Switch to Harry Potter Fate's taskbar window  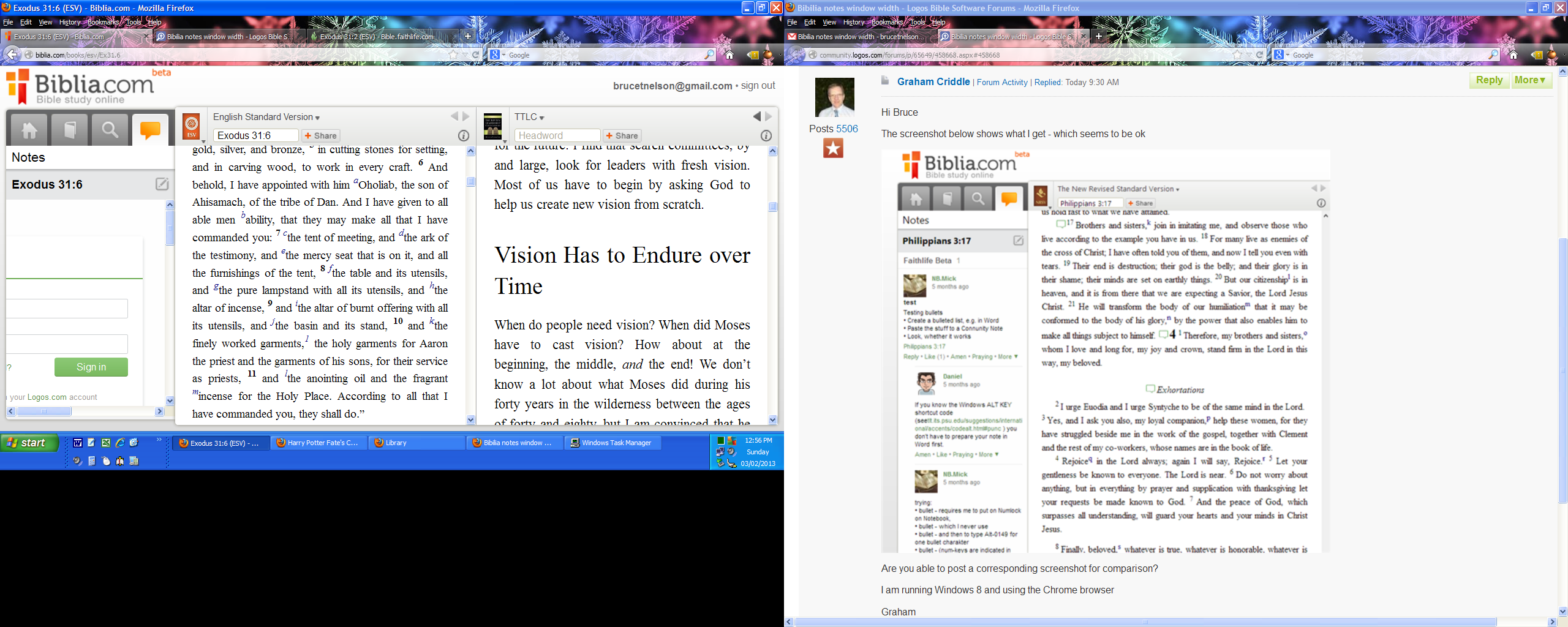tap(319, 443)
